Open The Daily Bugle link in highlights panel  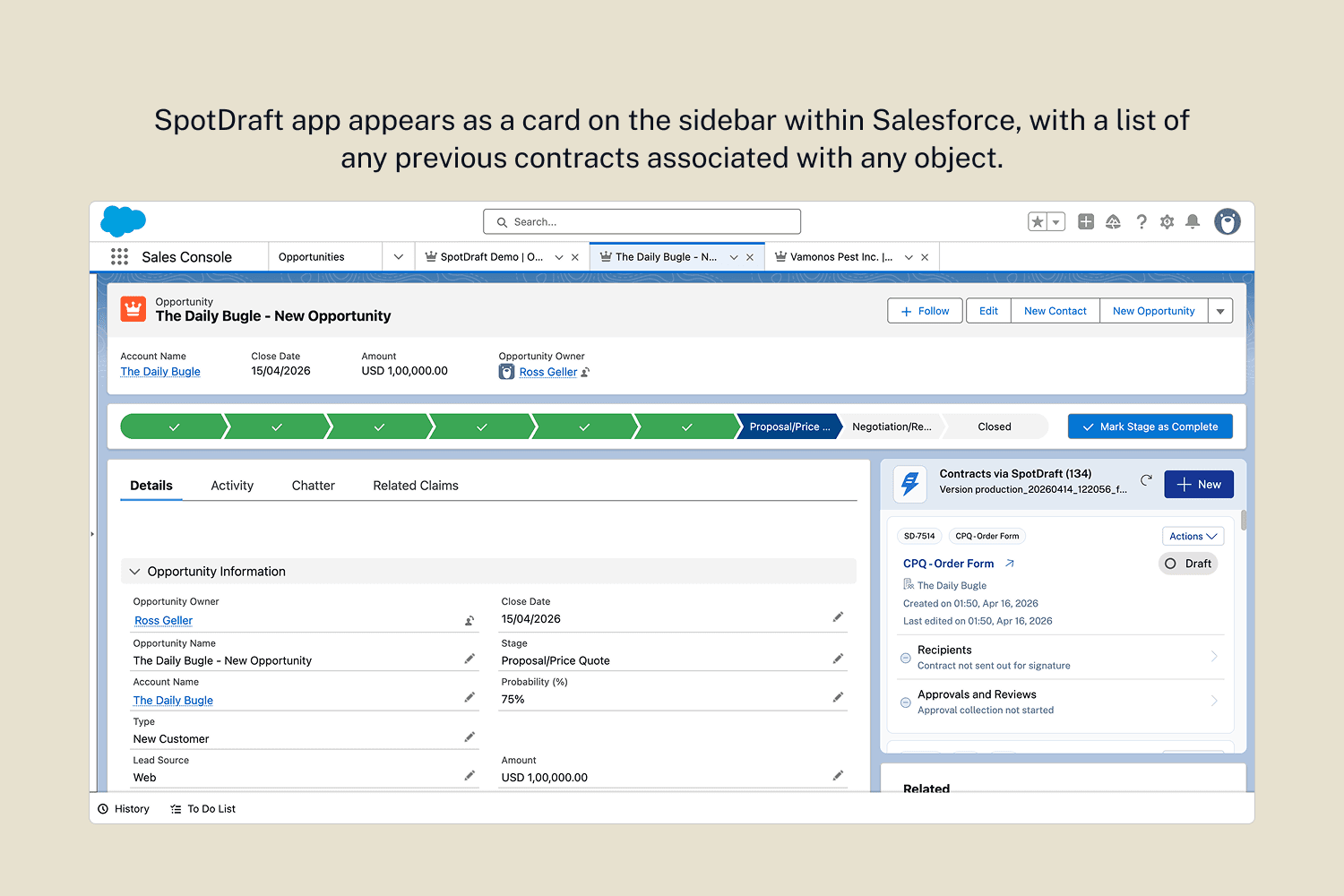[x=160, y=372]
